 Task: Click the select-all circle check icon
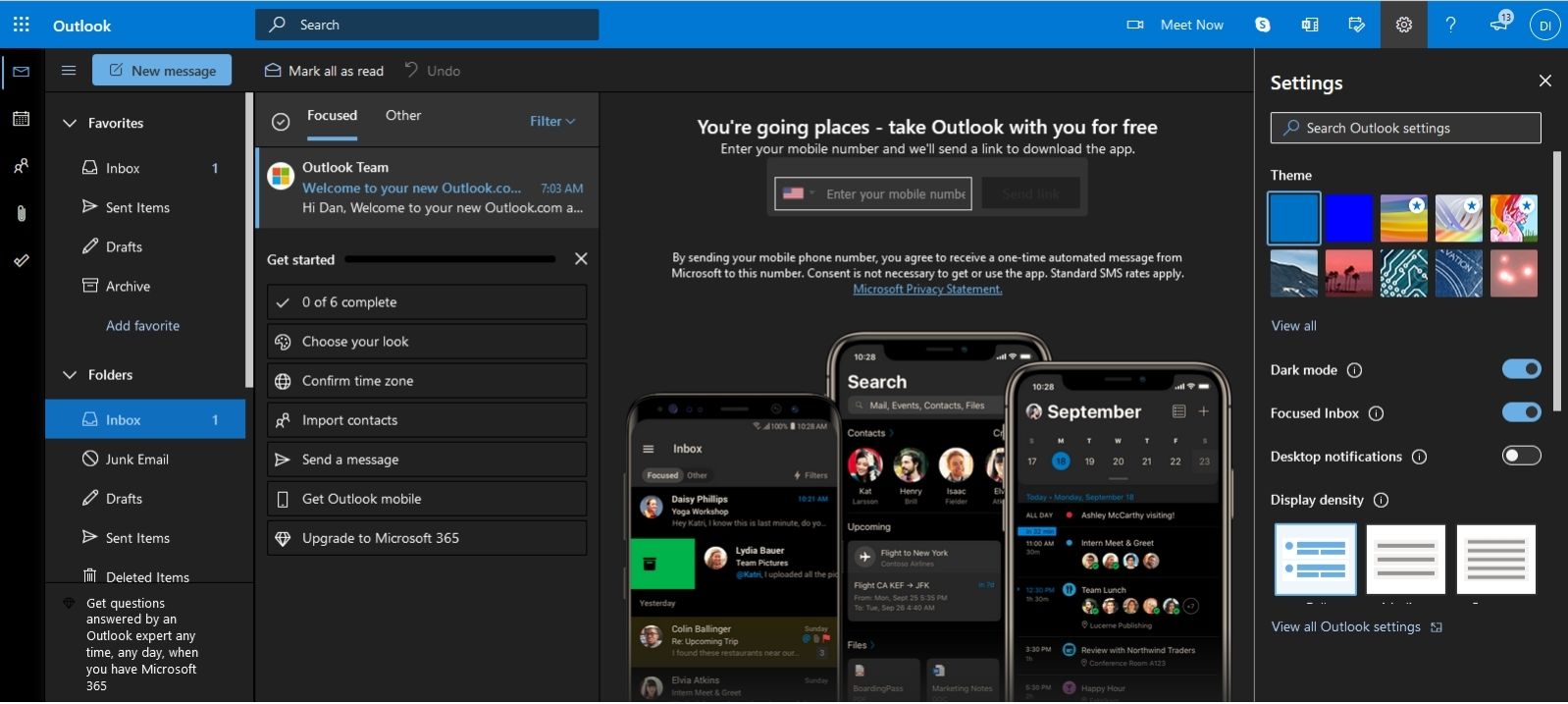[281, 122]
